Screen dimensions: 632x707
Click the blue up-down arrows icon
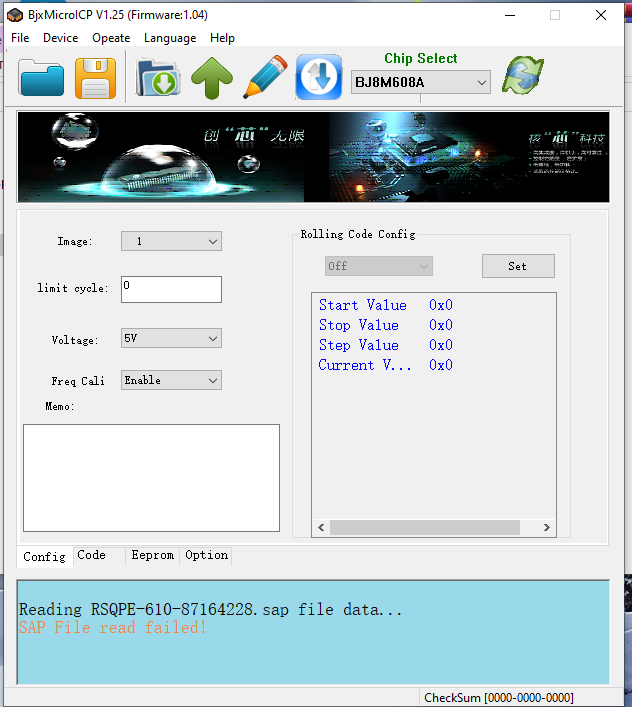coord(319,78)
